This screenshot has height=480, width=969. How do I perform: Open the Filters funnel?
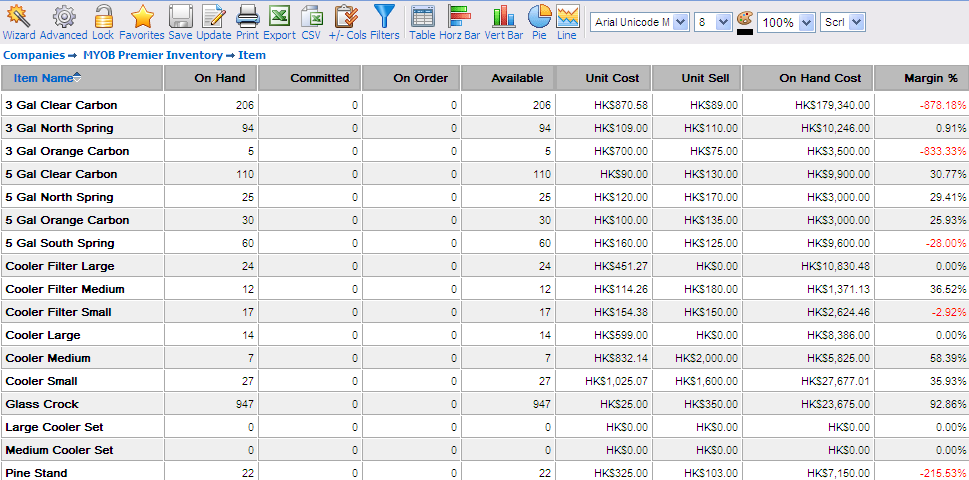point(384,23)
